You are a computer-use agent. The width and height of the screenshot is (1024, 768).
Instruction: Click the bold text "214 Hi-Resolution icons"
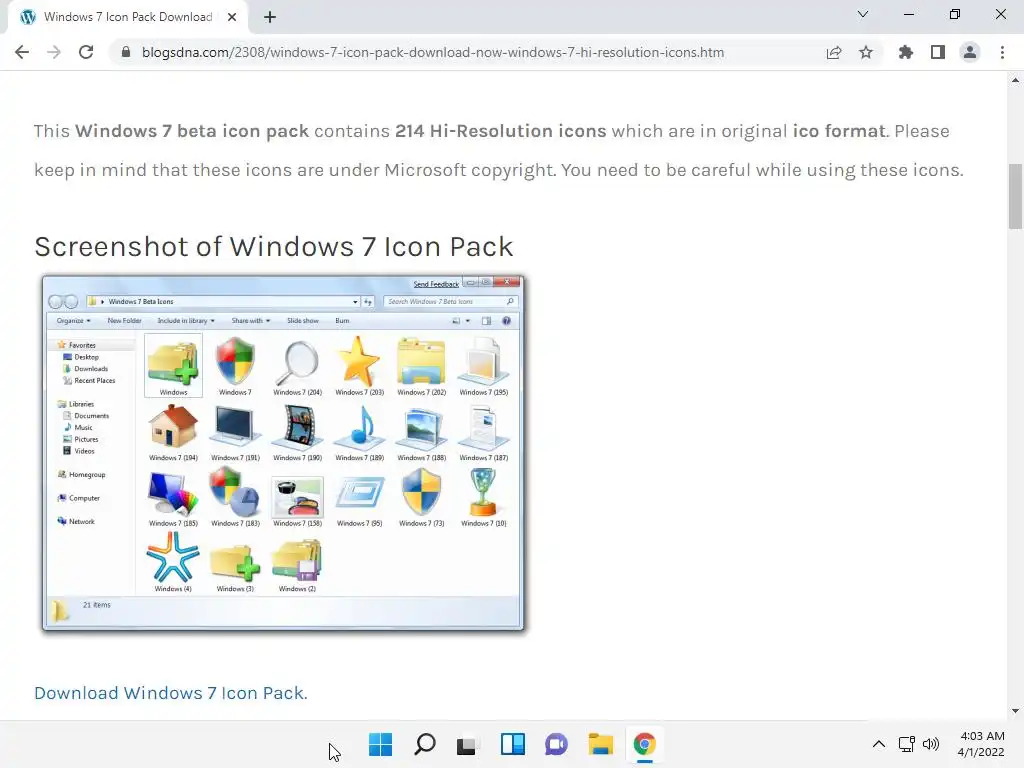[500, 131]
